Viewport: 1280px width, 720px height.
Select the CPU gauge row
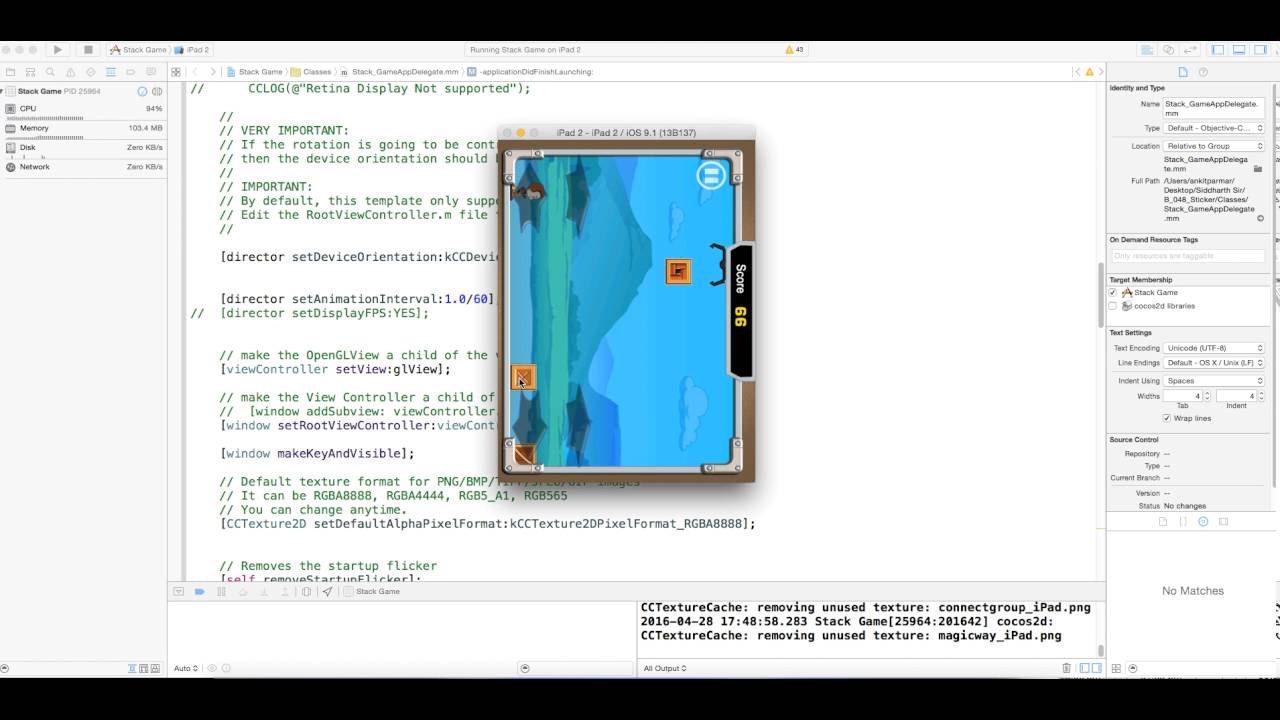(x=84, y=109)
